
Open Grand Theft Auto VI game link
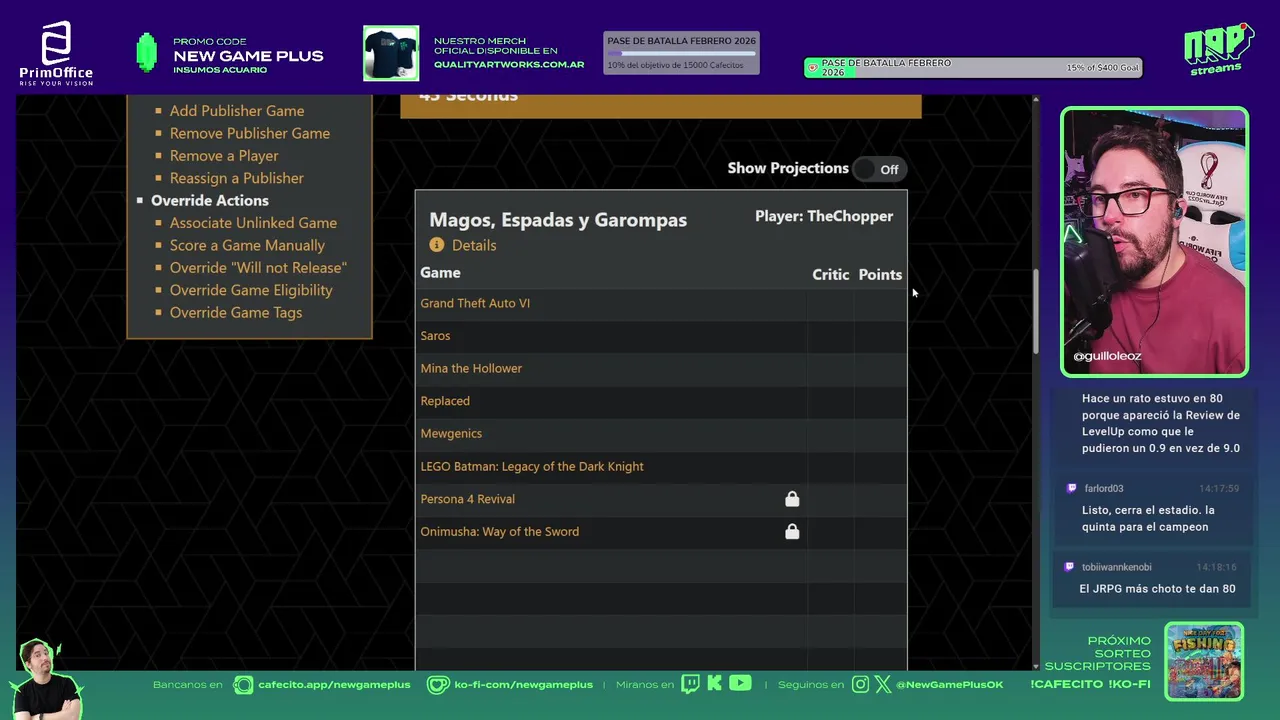(475, 303)
